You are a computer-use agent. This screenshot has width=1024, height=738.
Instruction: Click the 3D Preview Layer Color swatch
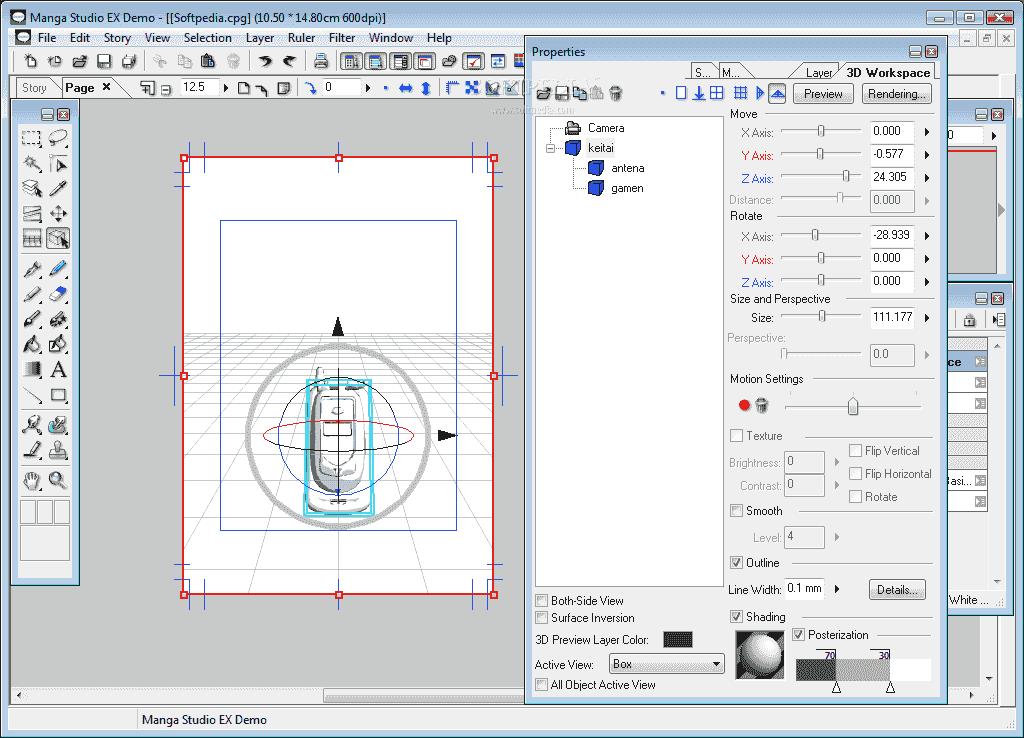[x=677, y=639]
